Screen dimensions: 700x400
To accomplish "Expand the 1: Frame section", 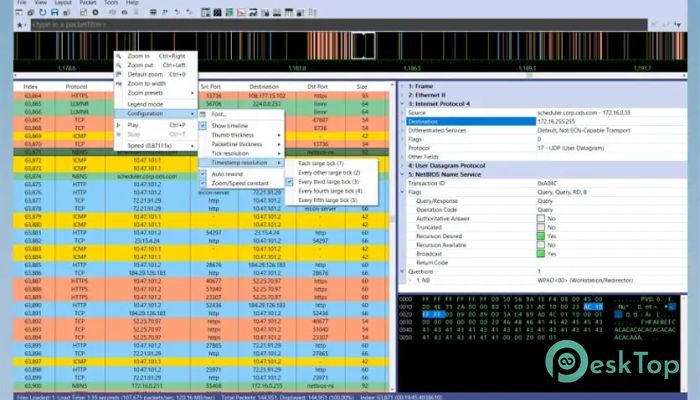I will click(402, 86).
